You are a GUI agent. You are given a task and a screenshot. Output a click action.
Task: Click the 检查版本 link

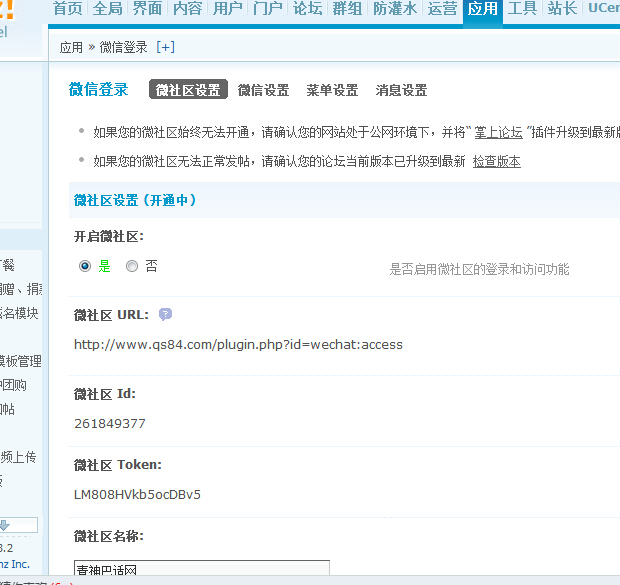pos(497,161)
